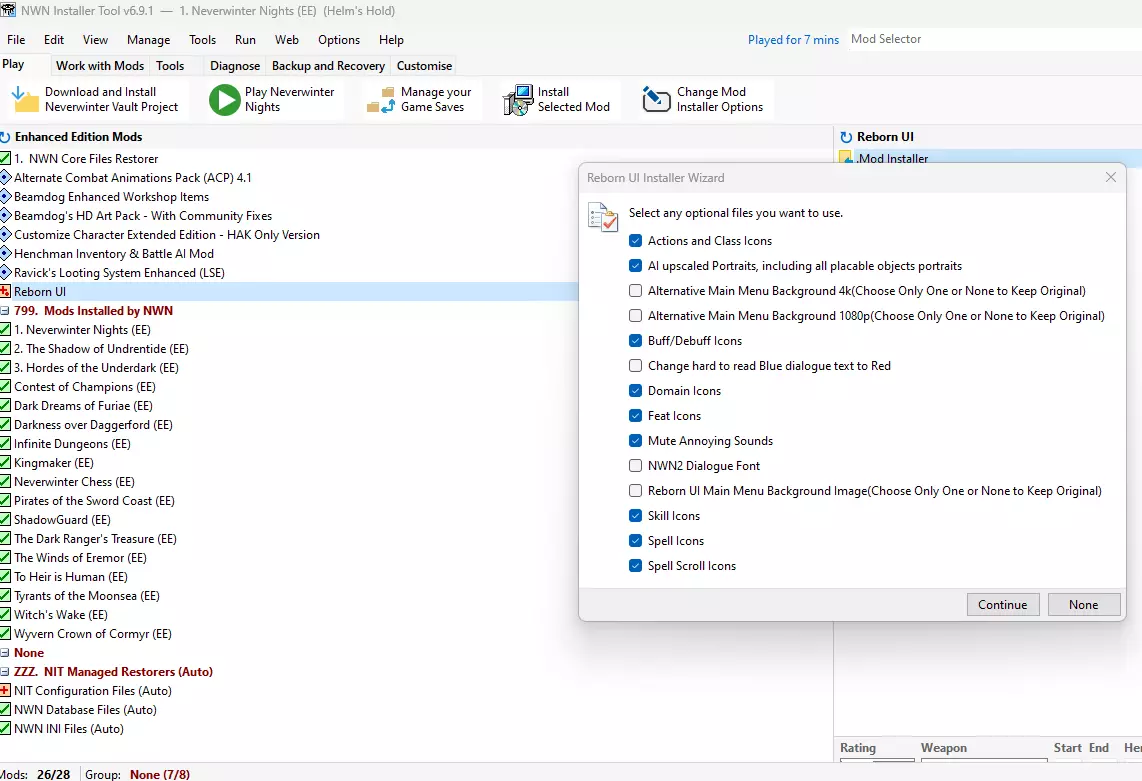The height and width of the screenshot is (781, 1142).
Task: Click the Install Selected Mod icon
Action: (518, 99)
